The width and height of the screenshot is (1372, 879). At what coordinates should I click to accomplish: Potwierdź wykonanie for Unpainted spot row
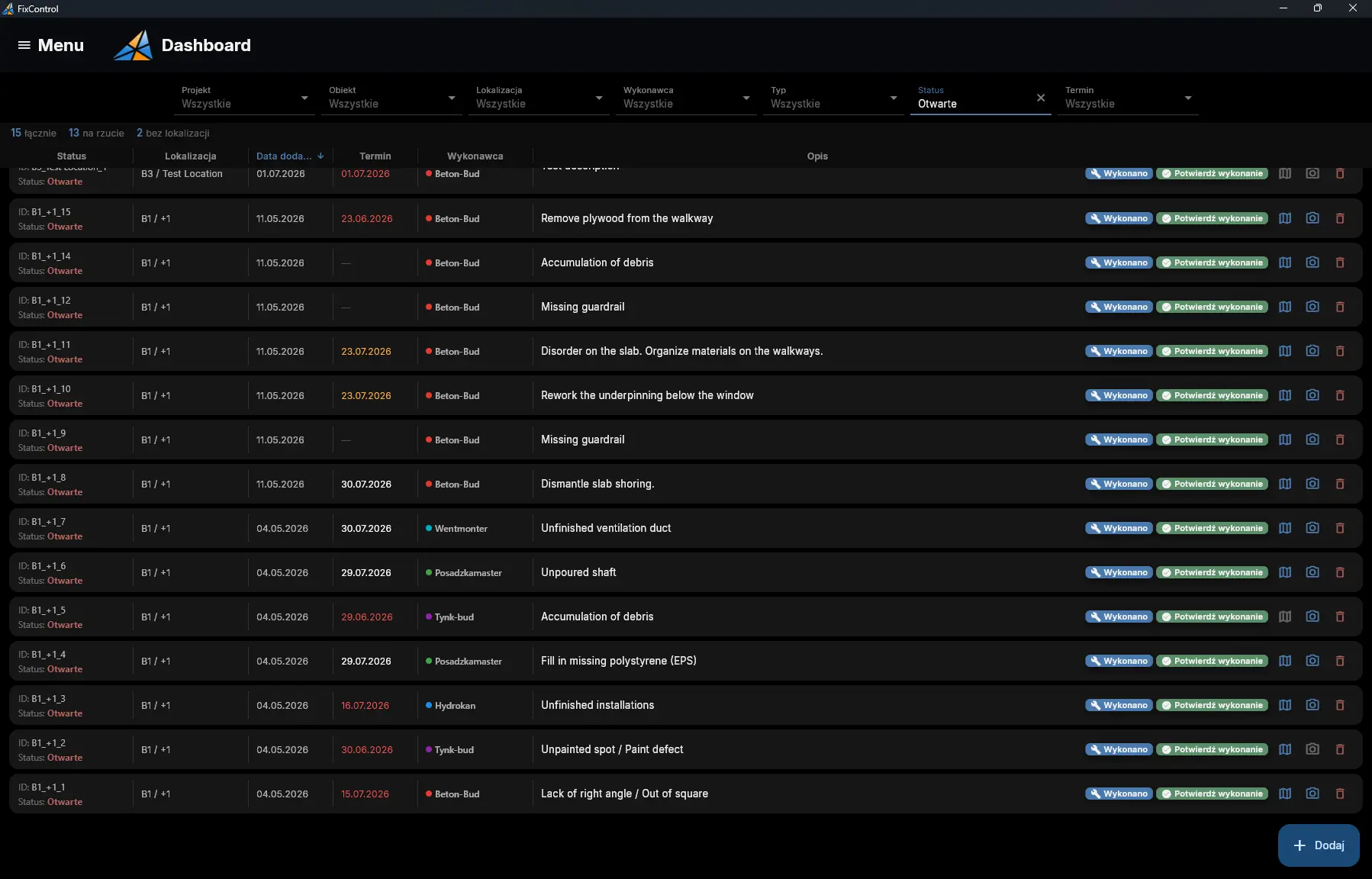[1212, 749]
